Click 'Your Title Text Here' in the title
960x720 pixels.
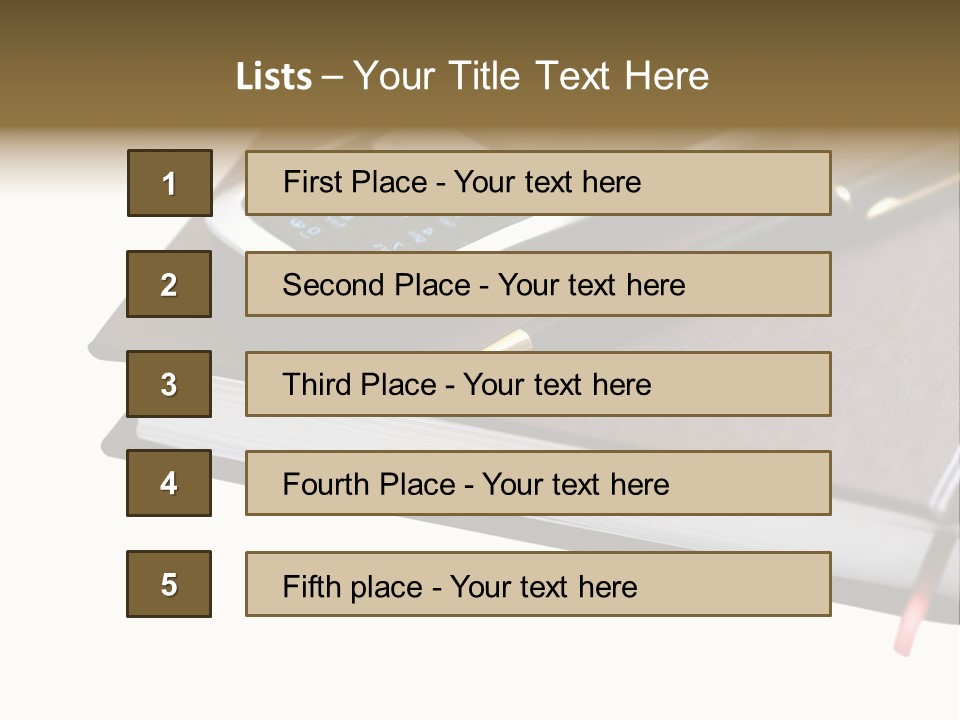(x=531, y=76)
